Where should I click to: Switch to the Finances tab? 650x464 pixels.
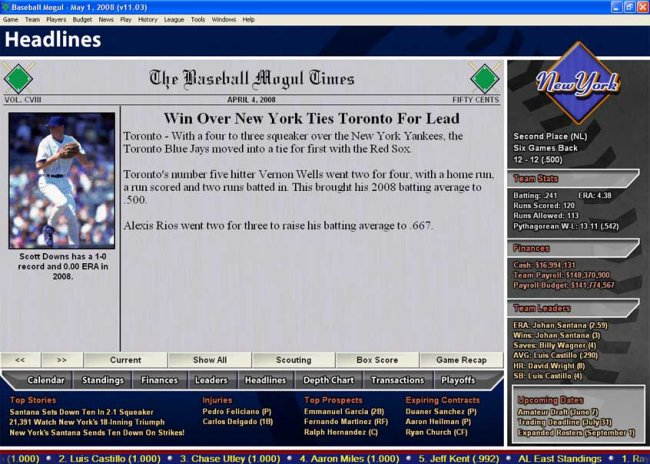[x=159, y=380]
